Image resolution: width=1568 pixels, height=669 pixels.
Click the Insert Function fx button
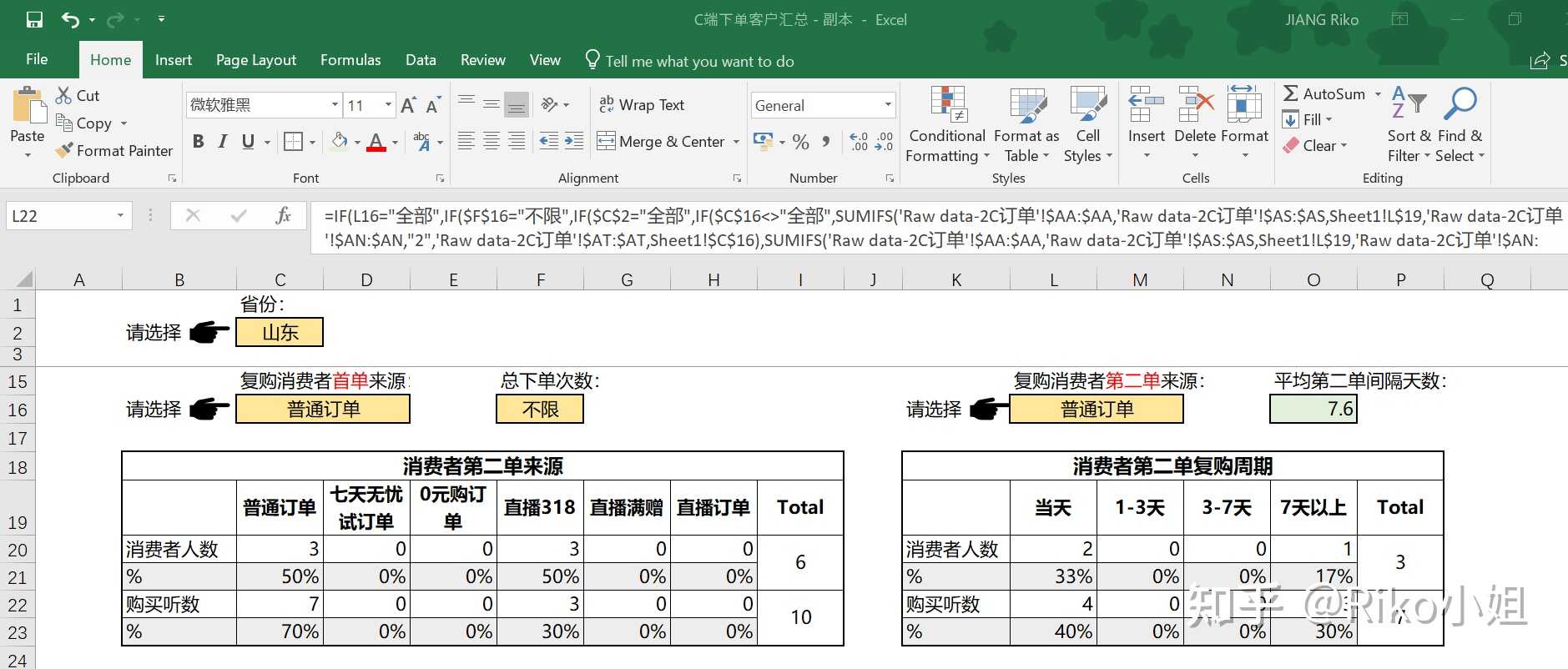point(284,216)
